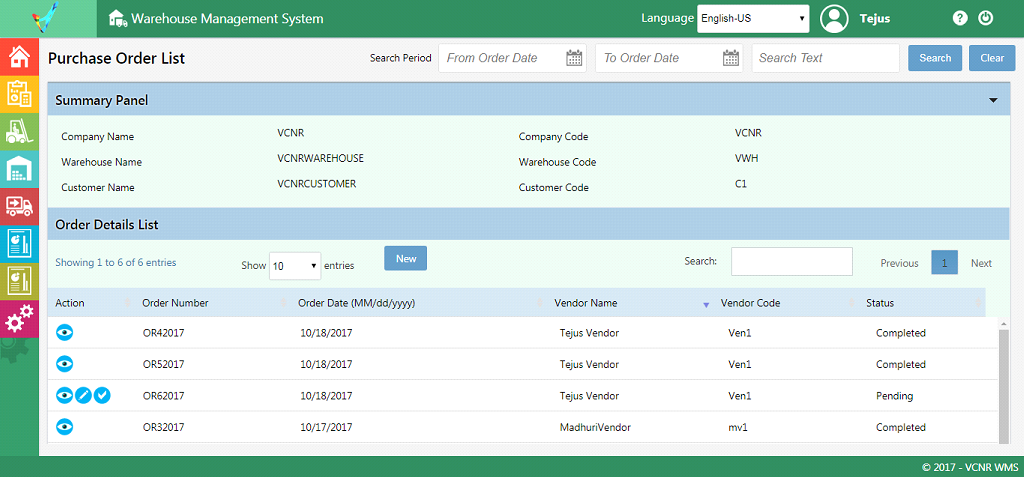
Task: Click the mv1 vendor code
Action: [737, 427]
